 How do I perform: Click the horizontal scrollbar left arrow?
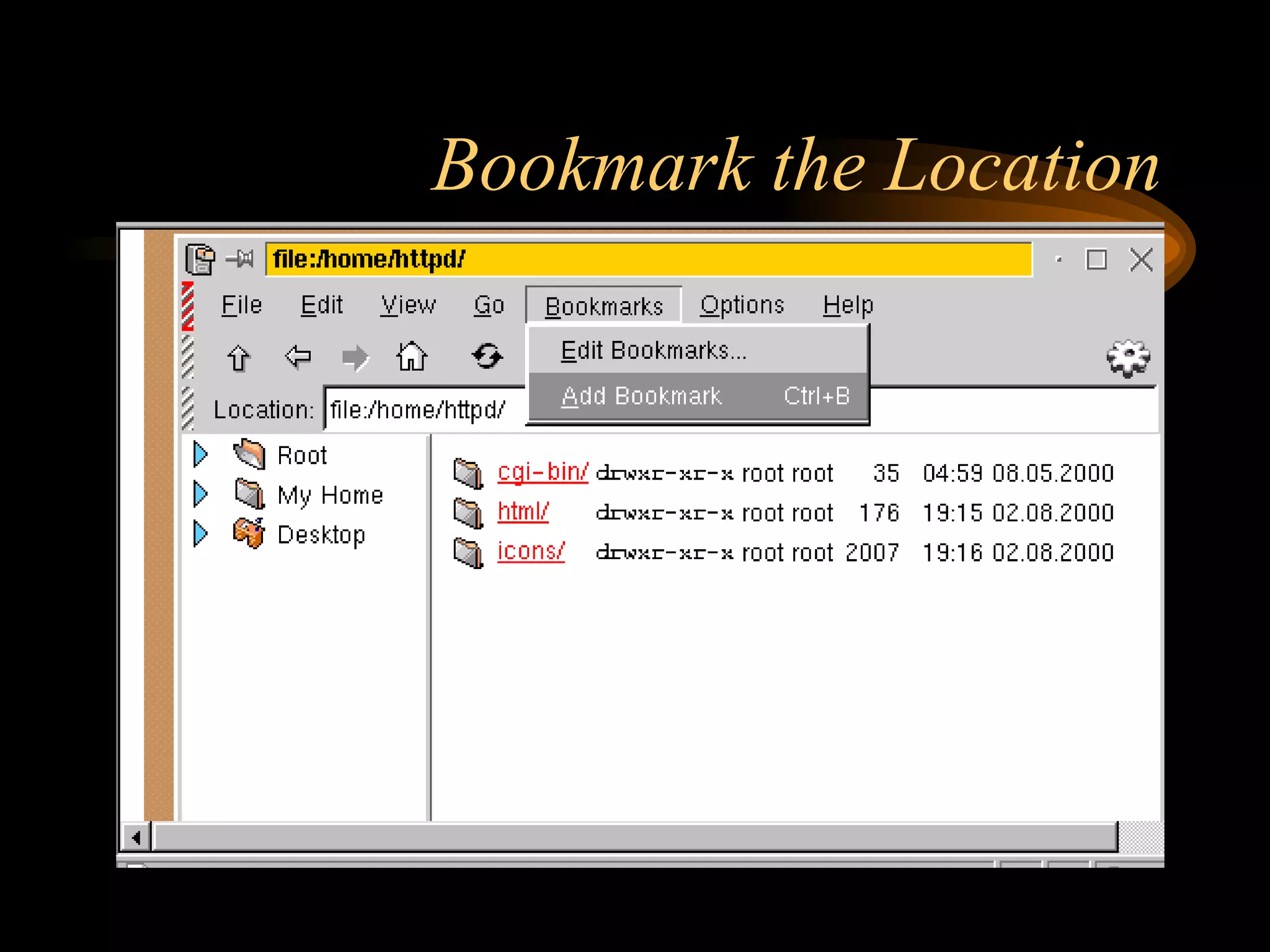(136, 838)
